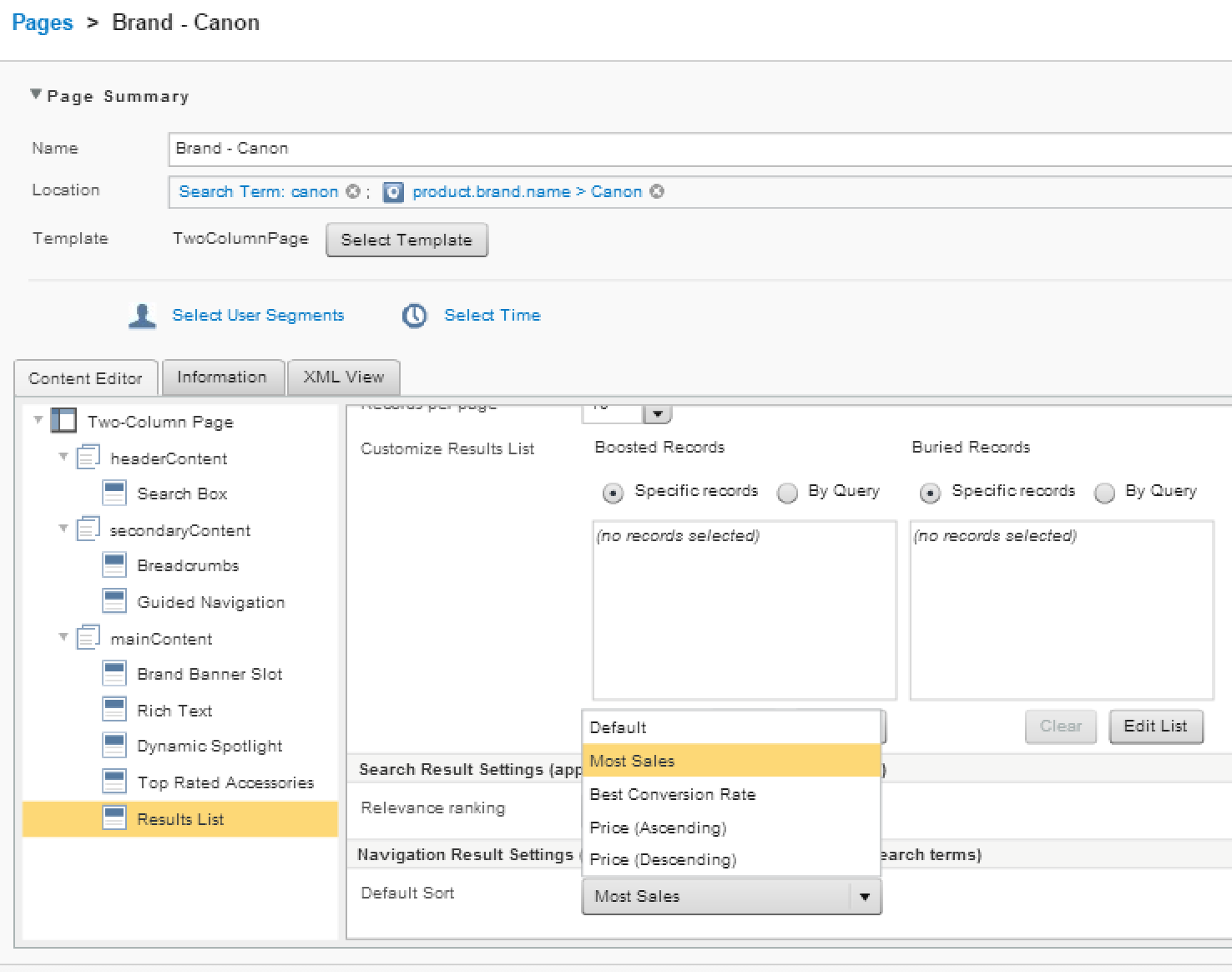Click the 'Search Term: canon' location link
The width and height of the screenshot is (1232, 972).
pos(259,191)
